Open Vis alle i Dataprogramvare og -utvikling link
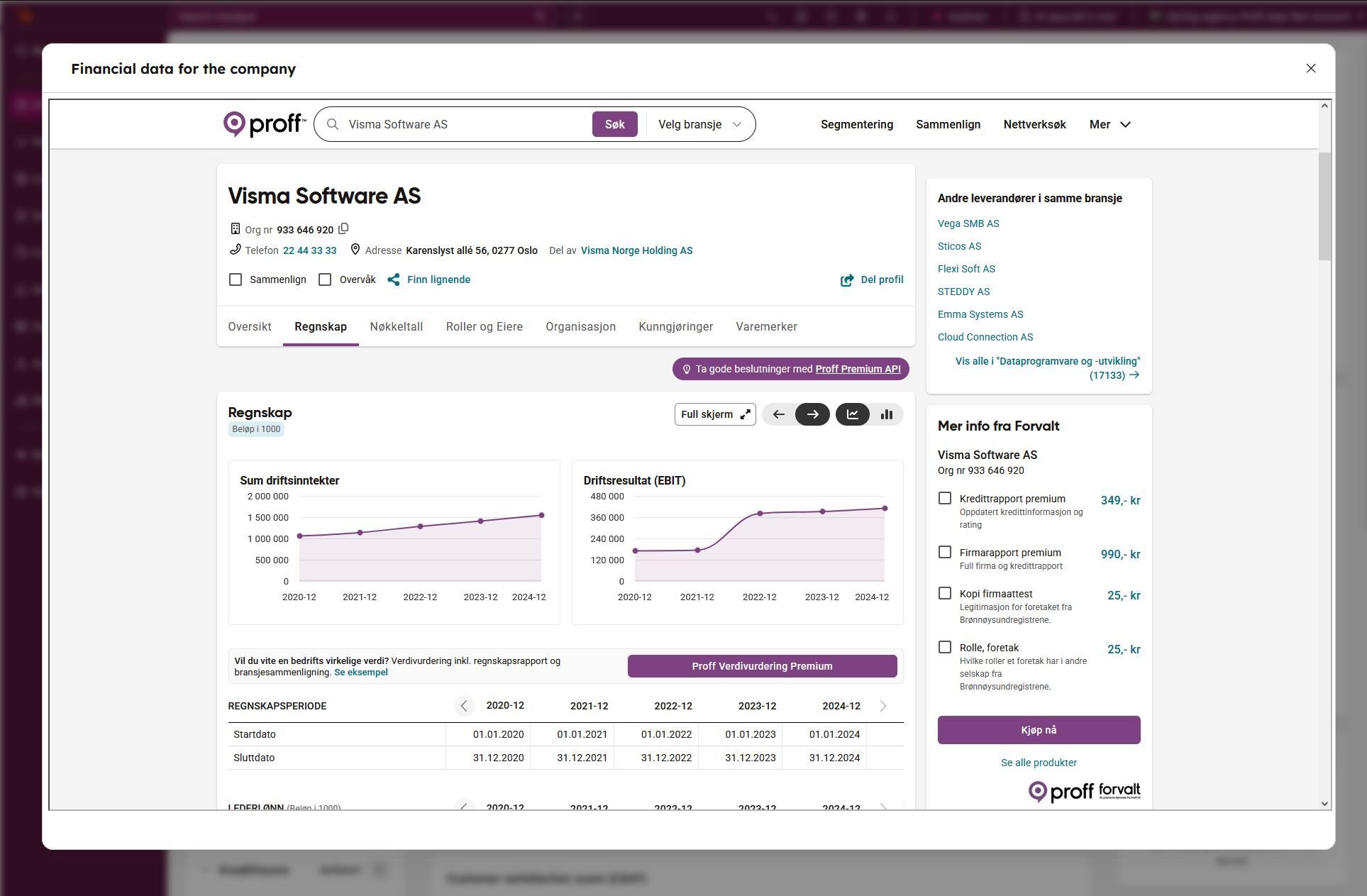1367x896 pixels. point(1048,368)
